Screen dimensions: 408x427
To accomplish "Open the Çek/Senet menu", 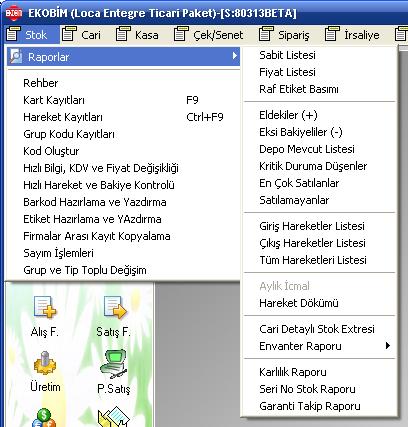I will pos(209,35).
